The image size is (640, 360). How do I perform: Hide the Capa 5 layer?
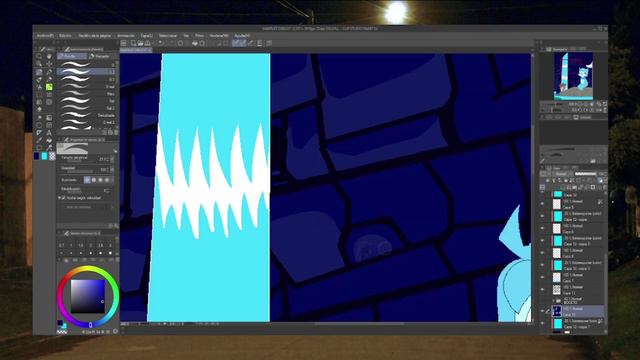coord(542,204)
